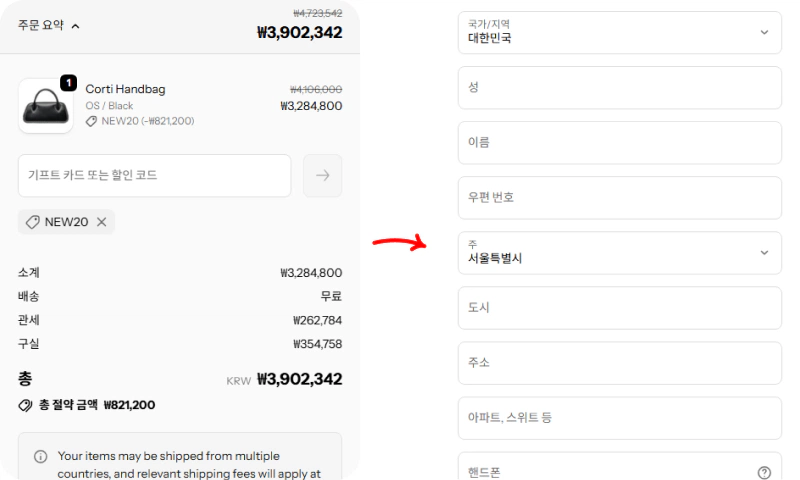Viewport: 800px width, 480px height.
Task: Click the 이름 first name field
Action: pos(619,143)
